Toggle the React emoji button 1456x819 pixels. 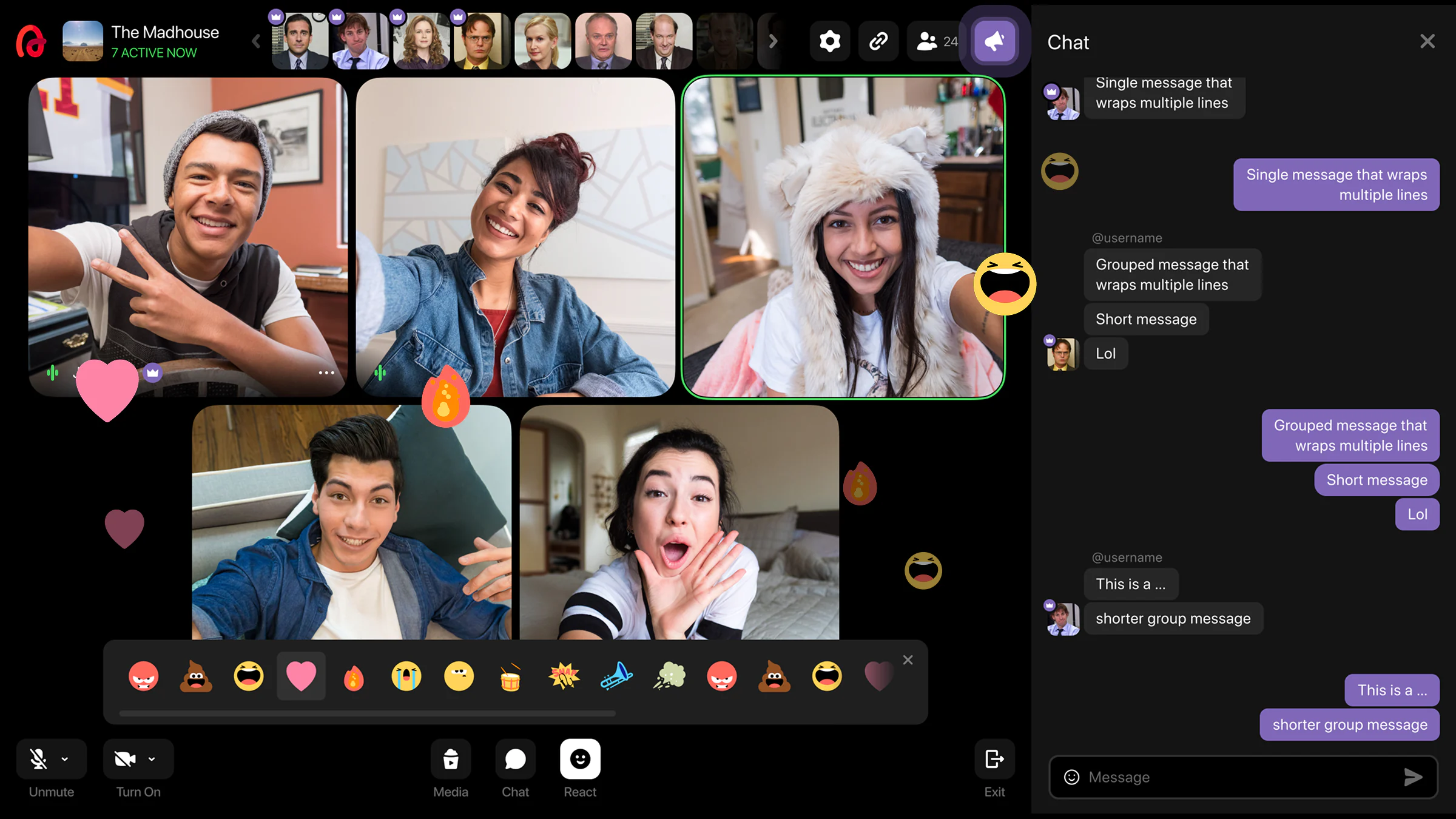click(580, 758)
